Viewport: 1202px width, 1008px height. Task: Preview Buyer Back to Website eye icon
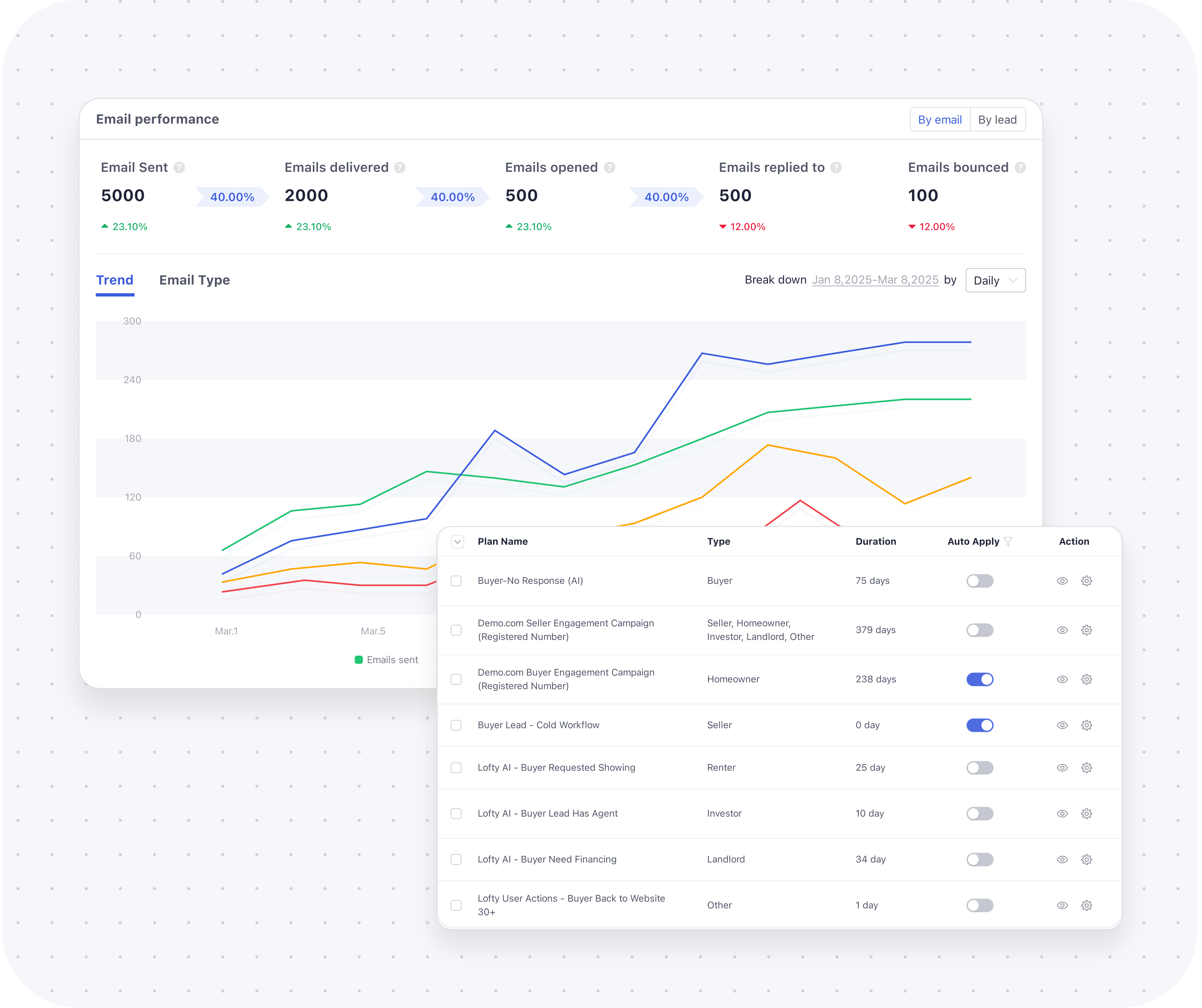(x=1062, y=905)
